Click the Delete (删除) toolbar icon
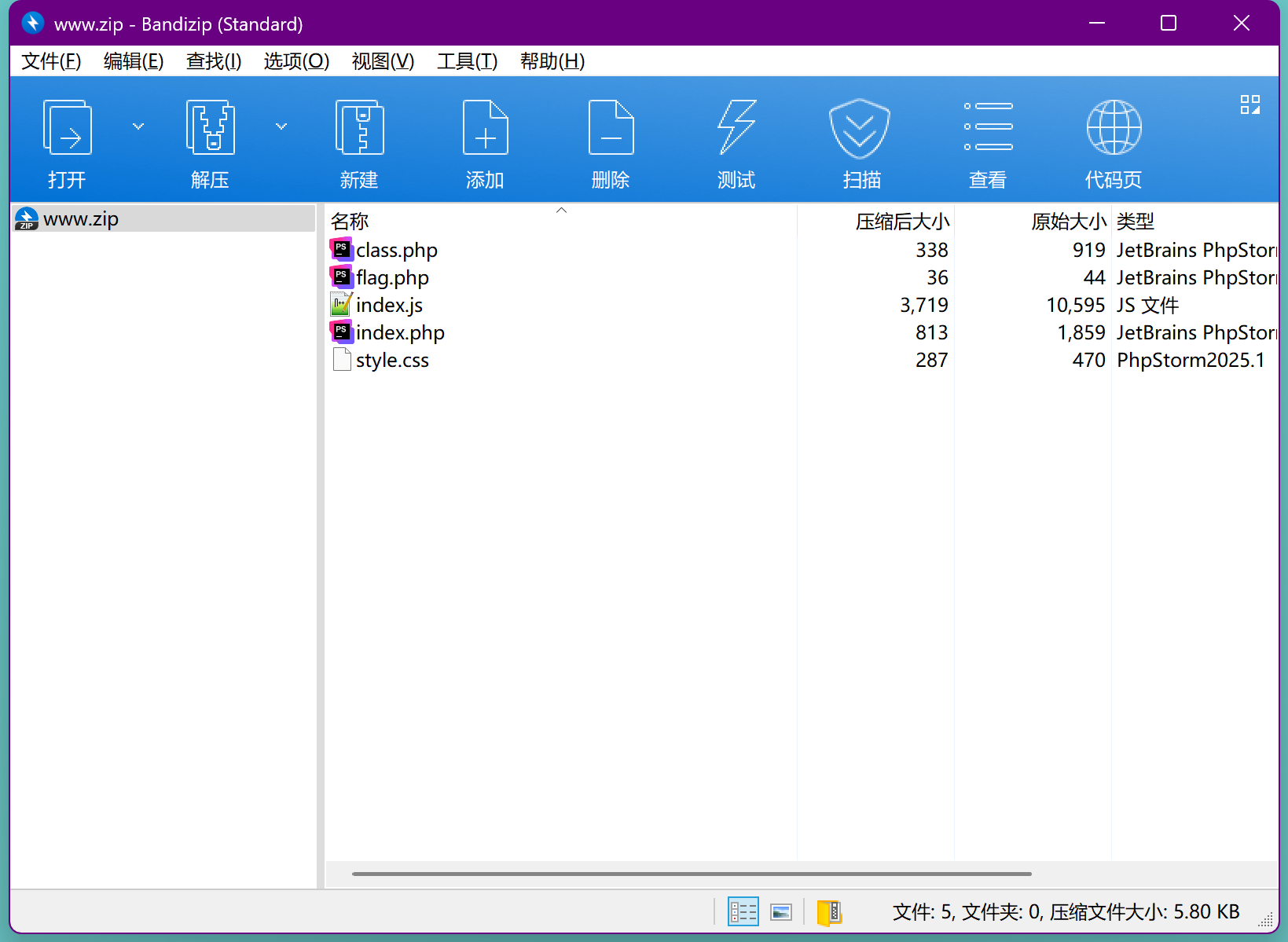This screenshot has width=1288, height=942. [x=611, y=129]
